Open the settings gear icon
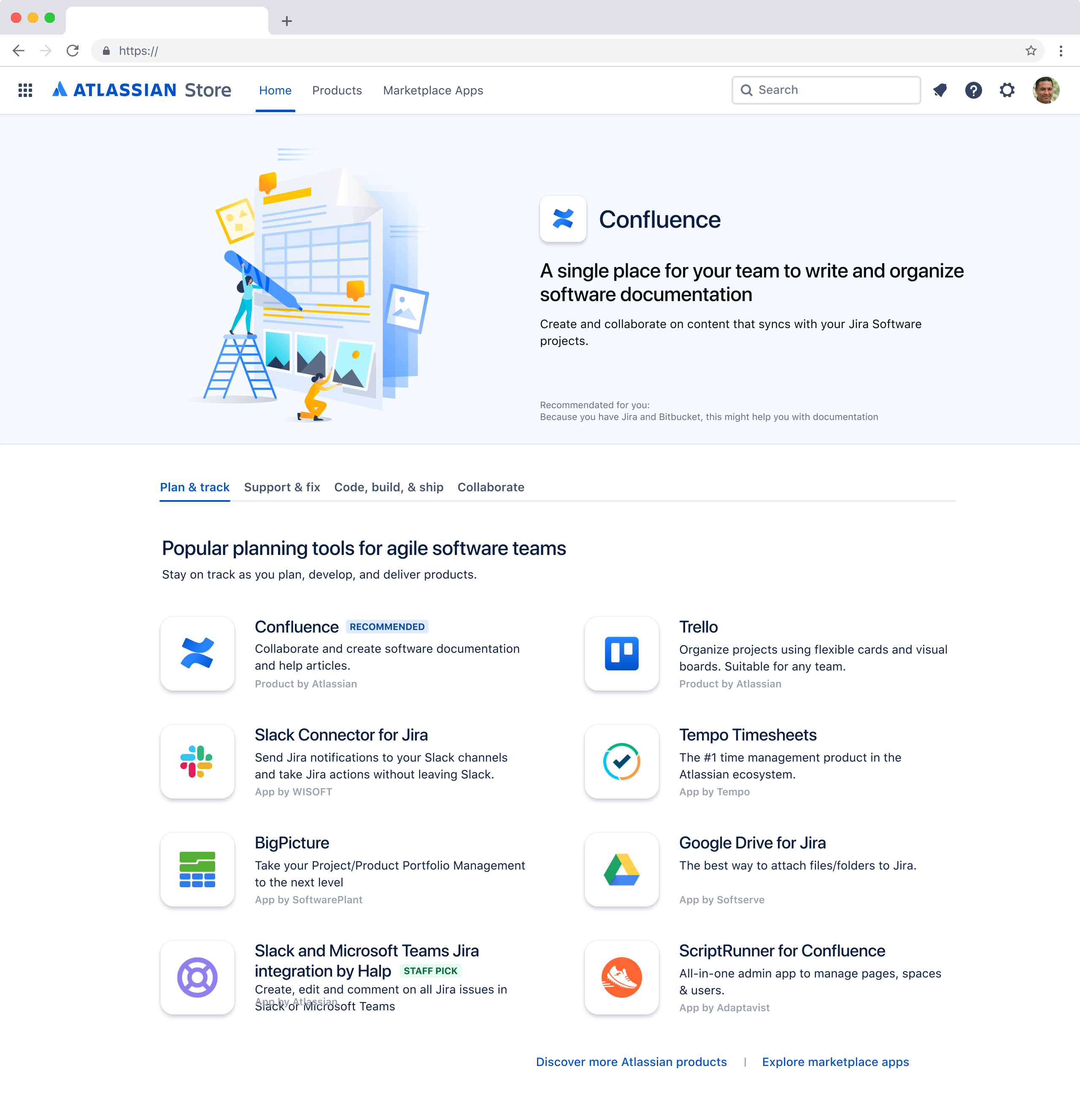The image size is (1080, 1120). pyautogui.click(x=1007, y=90)
